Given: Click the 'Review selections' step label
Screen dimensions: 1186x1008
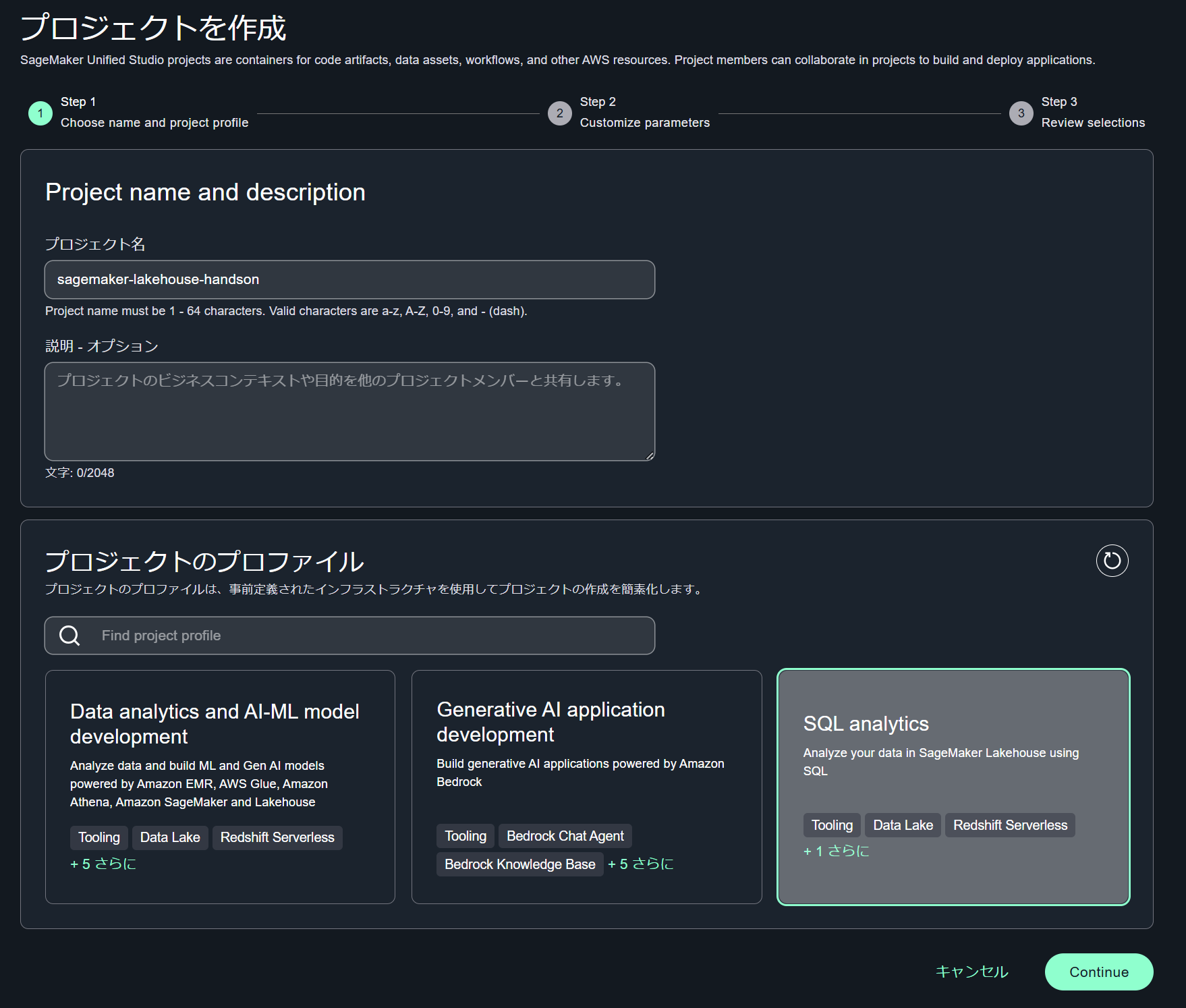Looking at the screenshot, I should [1093, 123].
